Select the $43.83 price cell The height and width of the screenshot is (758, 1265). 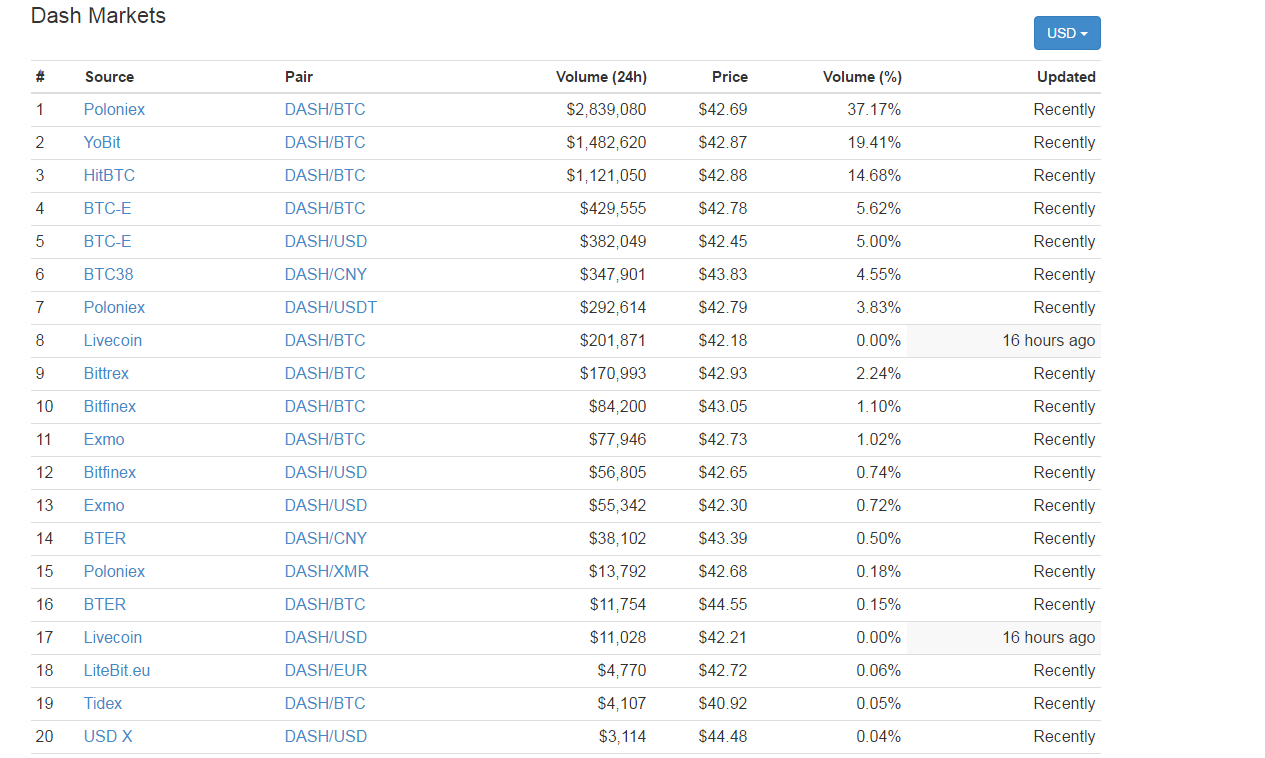tap(723, 274)
